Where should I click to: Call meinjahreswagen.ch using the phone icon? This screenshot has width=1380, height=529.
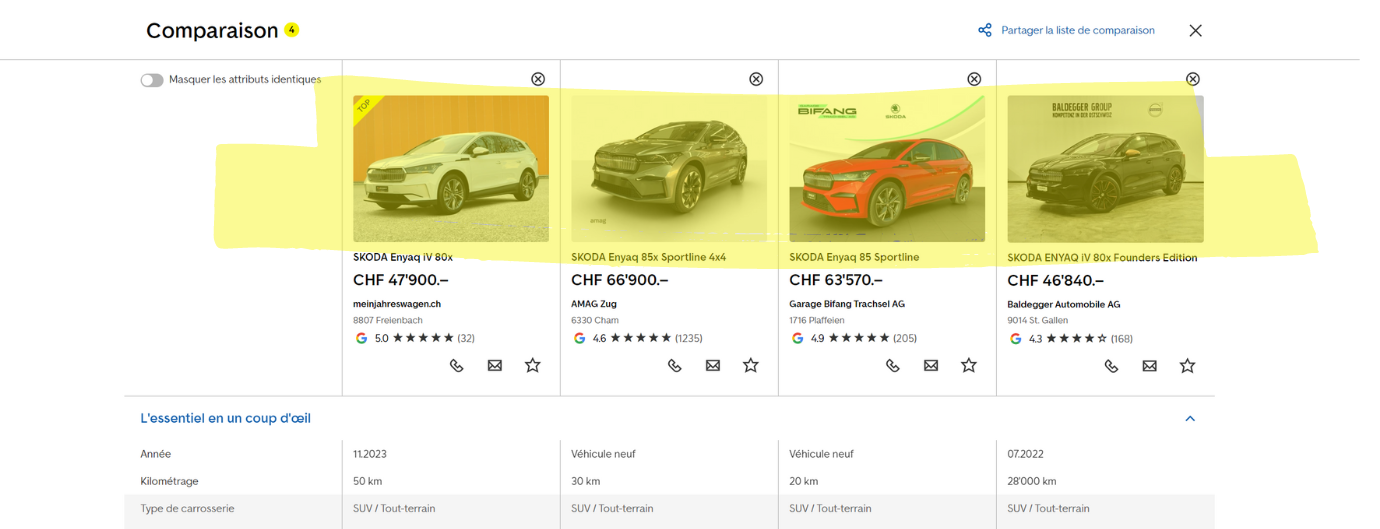point(456,366)
